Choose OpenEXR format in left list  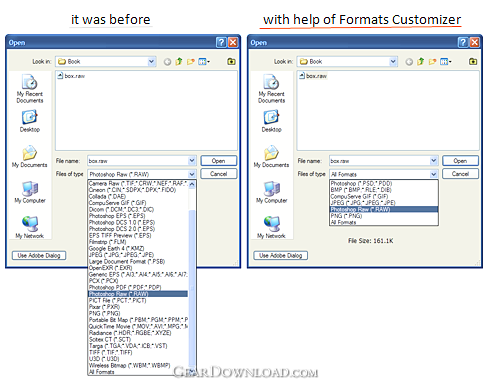click(138, 268)
